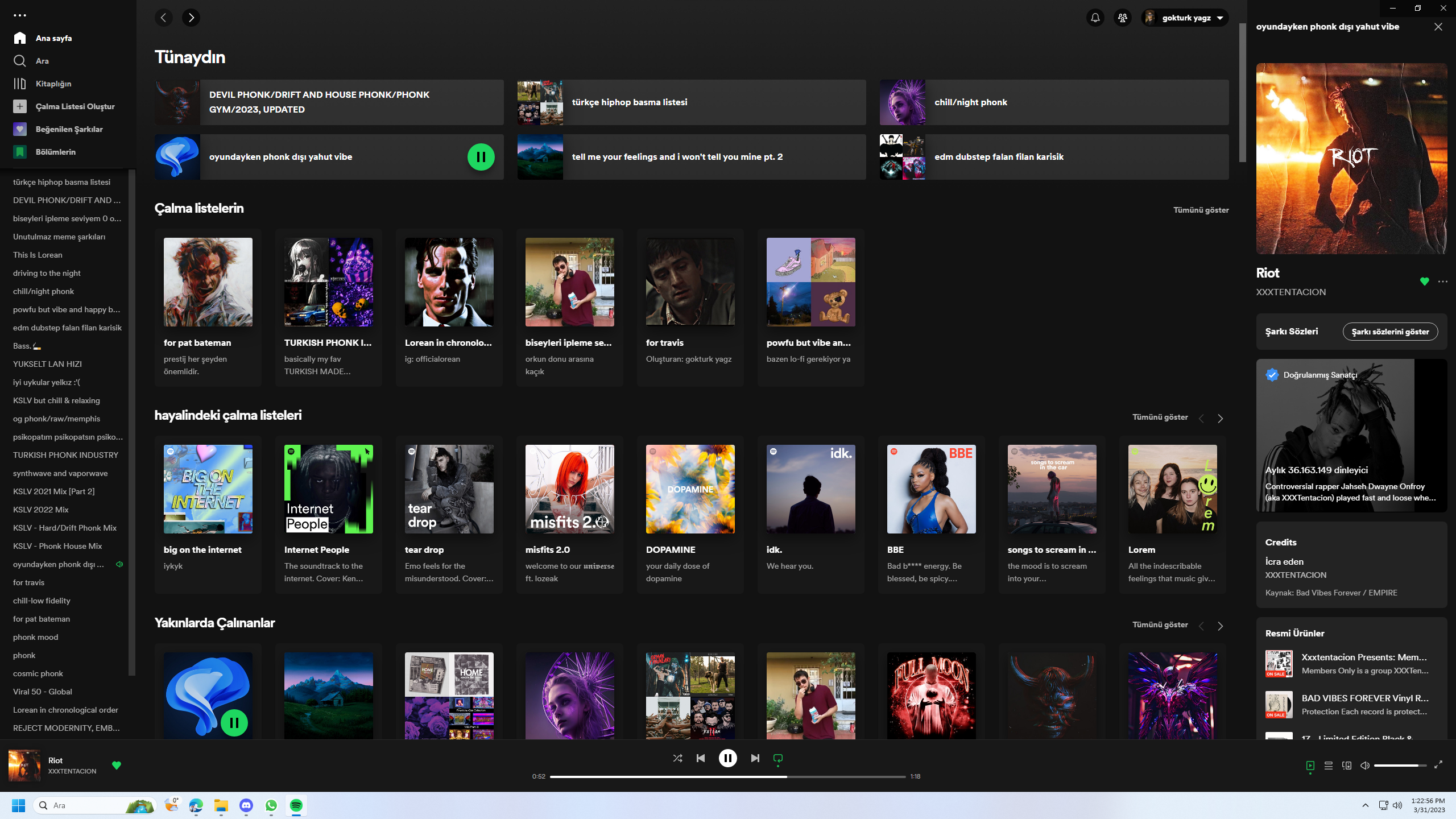
Task: Adjust the volume slider
Action: click(1399, 766)
